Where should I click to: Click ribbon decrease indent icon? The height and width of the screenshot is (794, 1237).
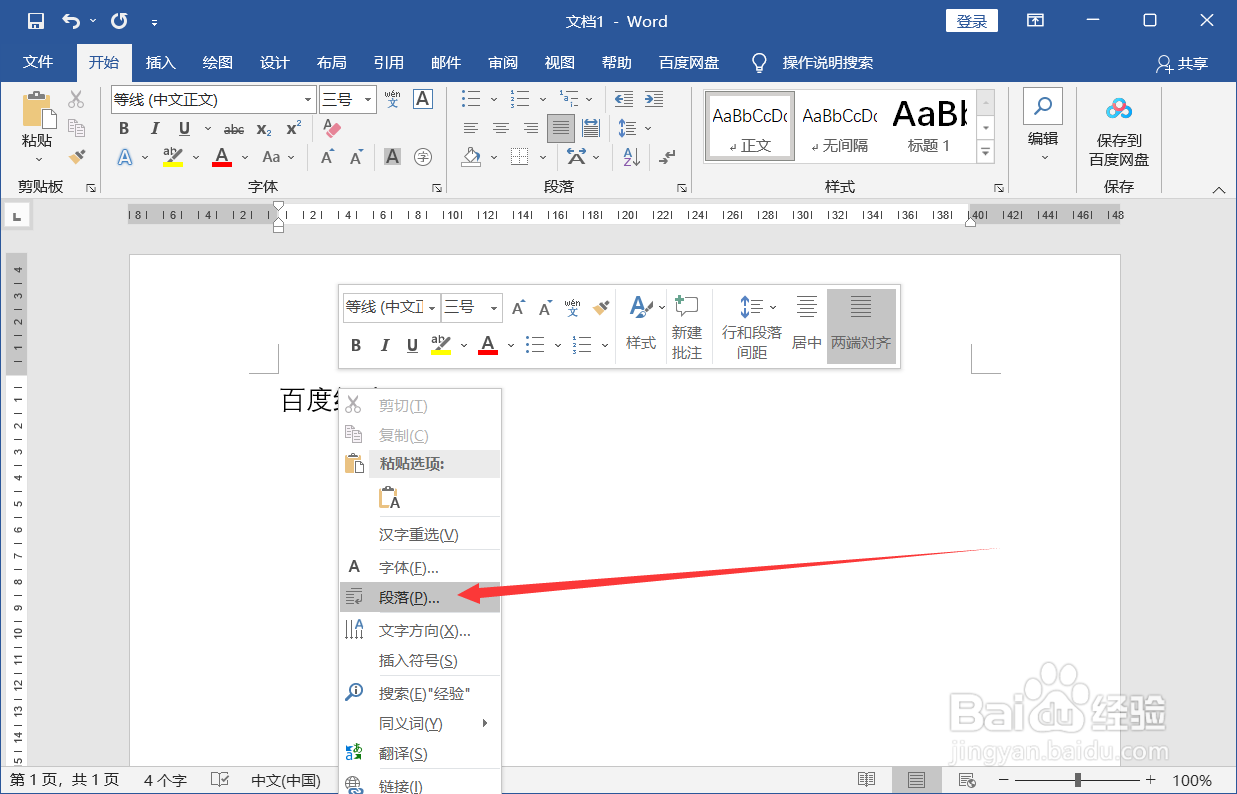624,99
